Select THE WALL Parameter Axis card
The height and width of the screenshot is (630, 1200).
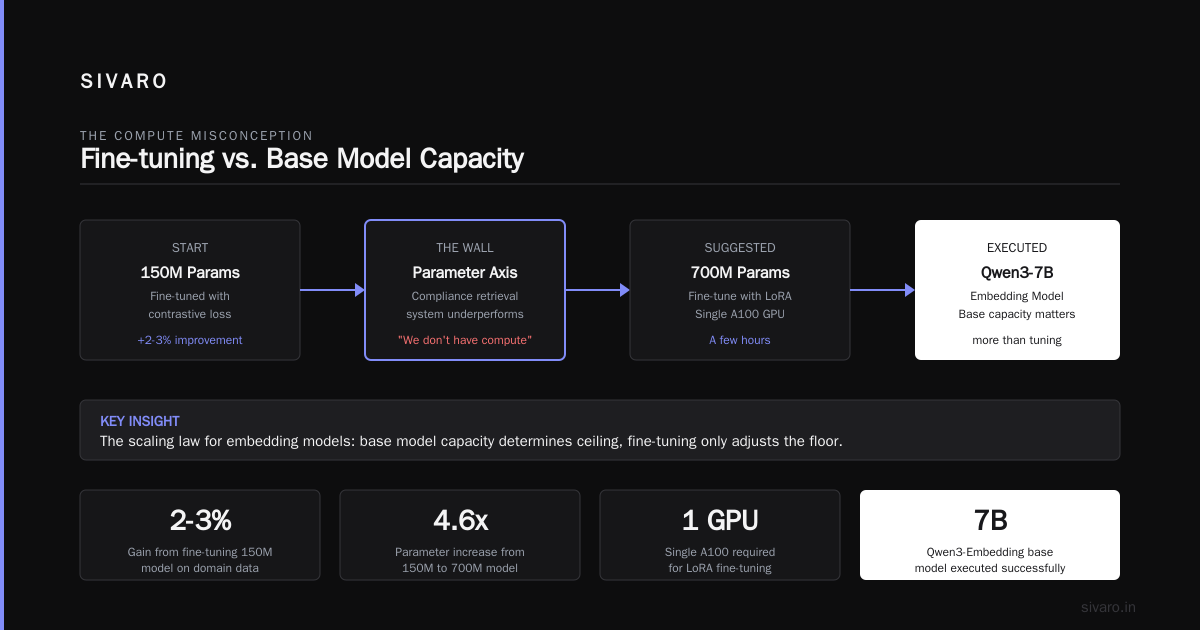[465, 290]
